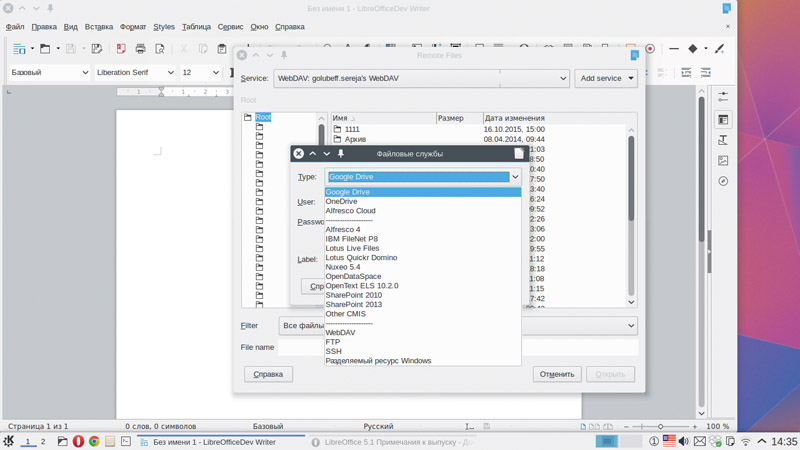This screenshot has width=800, height=450.
Task: Click the Open file folder icon in Writer toolbar
Action: 45,49
